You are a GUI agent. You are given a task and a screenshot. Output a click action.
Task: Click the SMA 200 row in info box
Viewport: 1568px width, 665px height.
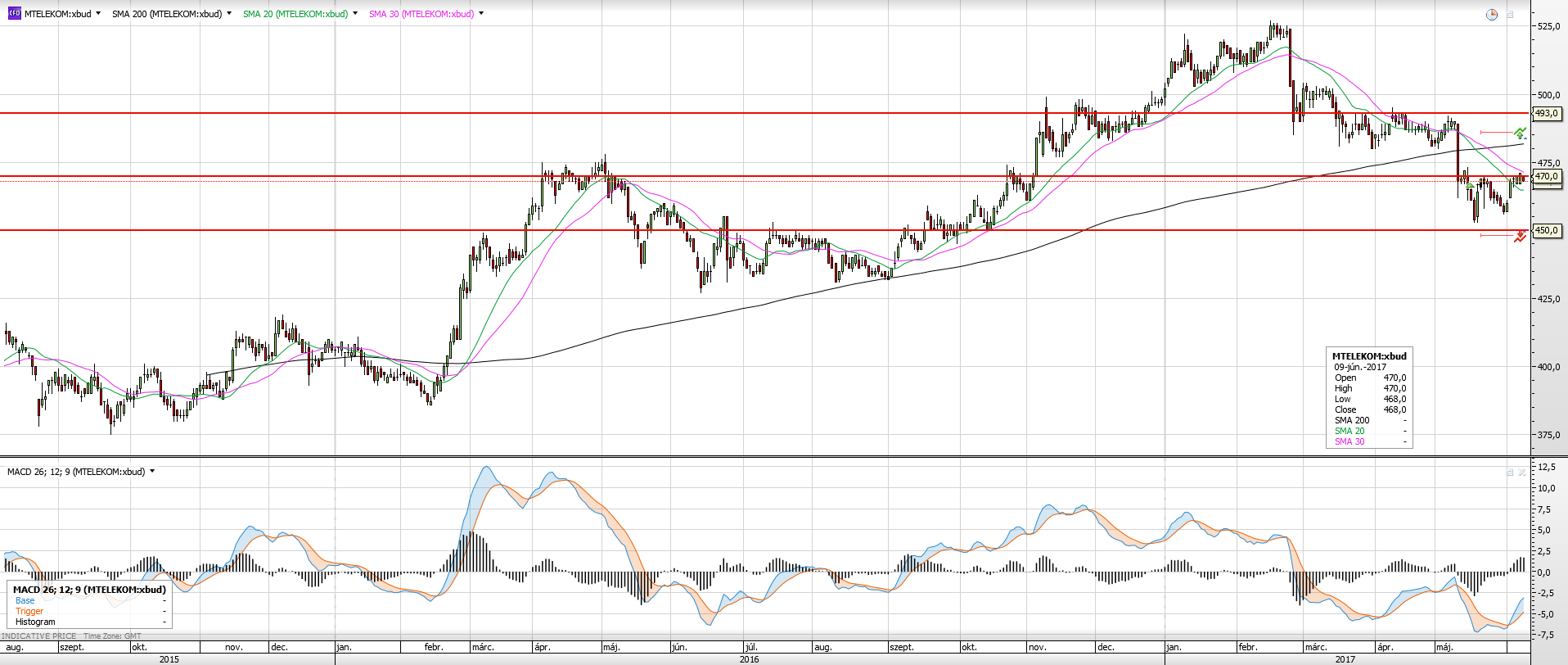(1370, 420)
